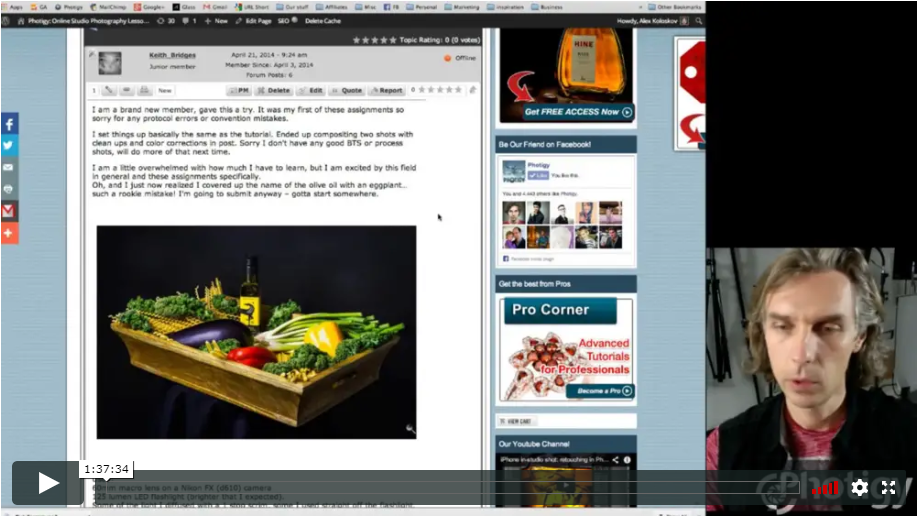Click the Become a Pro button
917x517 pixels.
point(600,391)
